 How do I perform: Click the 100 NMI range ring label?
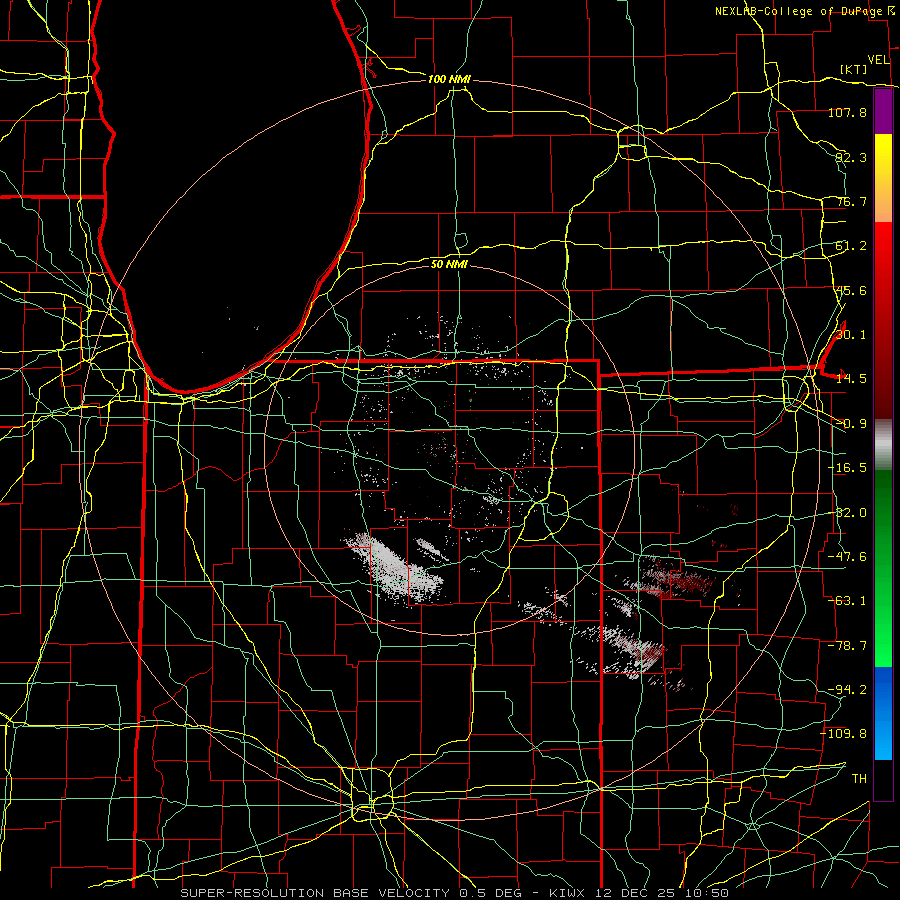point(449,79)
